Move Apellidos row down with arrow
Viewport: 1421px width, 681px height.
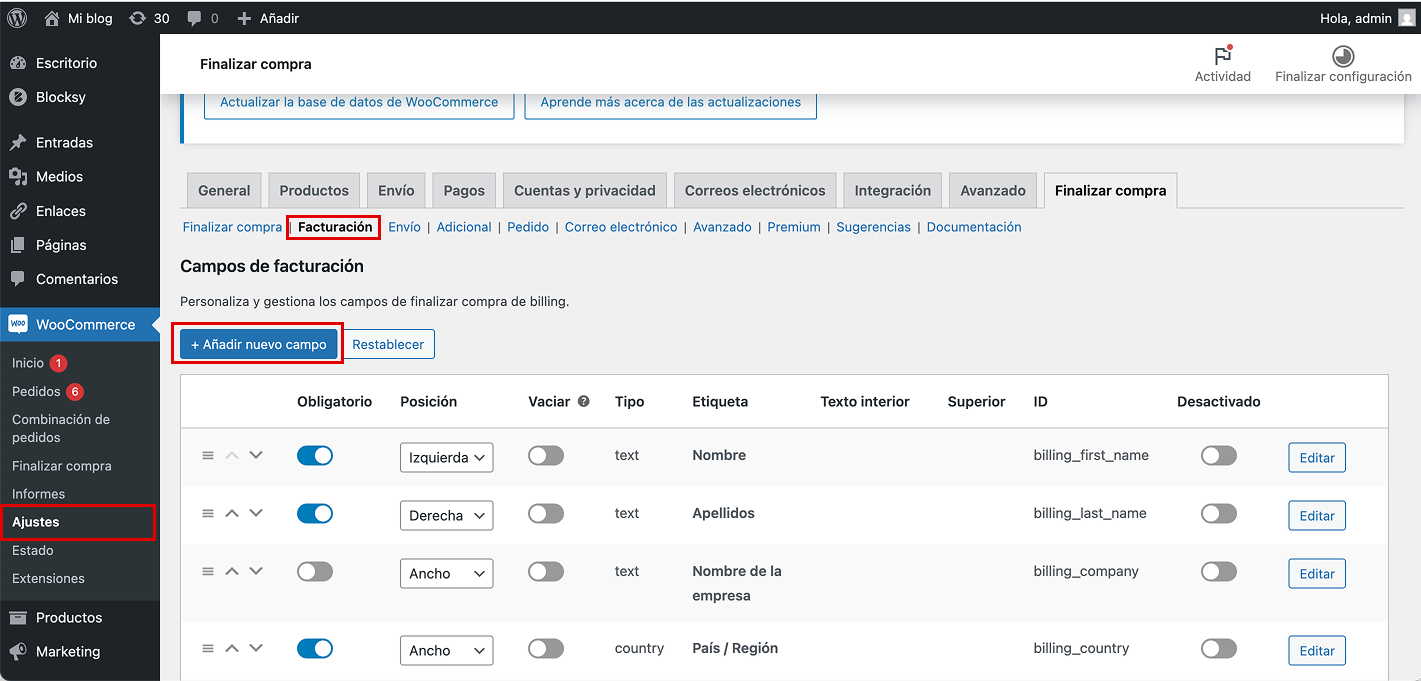tap(256, 513)
